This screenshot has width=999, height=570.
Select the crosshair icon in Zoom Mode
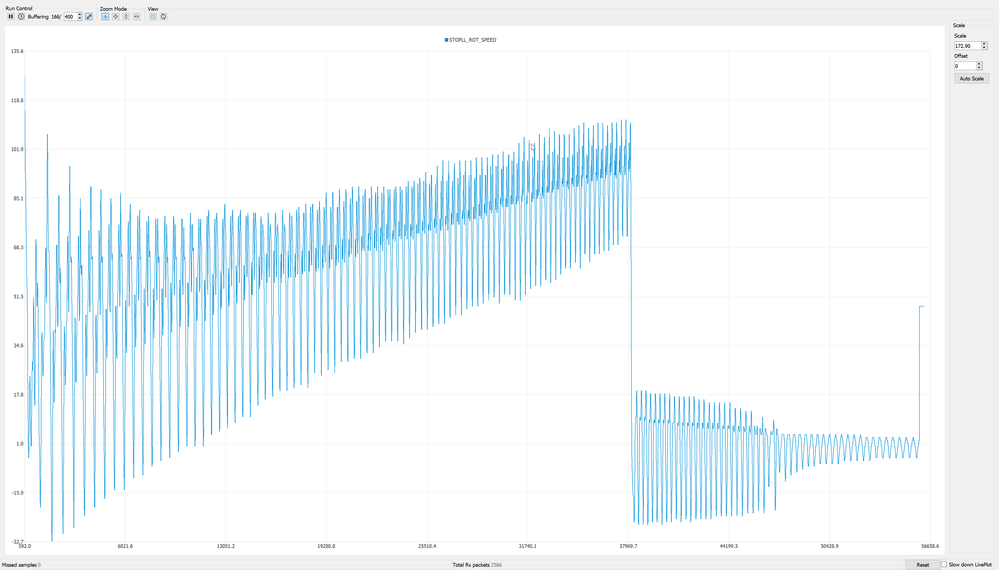click(x=115, y=17)
